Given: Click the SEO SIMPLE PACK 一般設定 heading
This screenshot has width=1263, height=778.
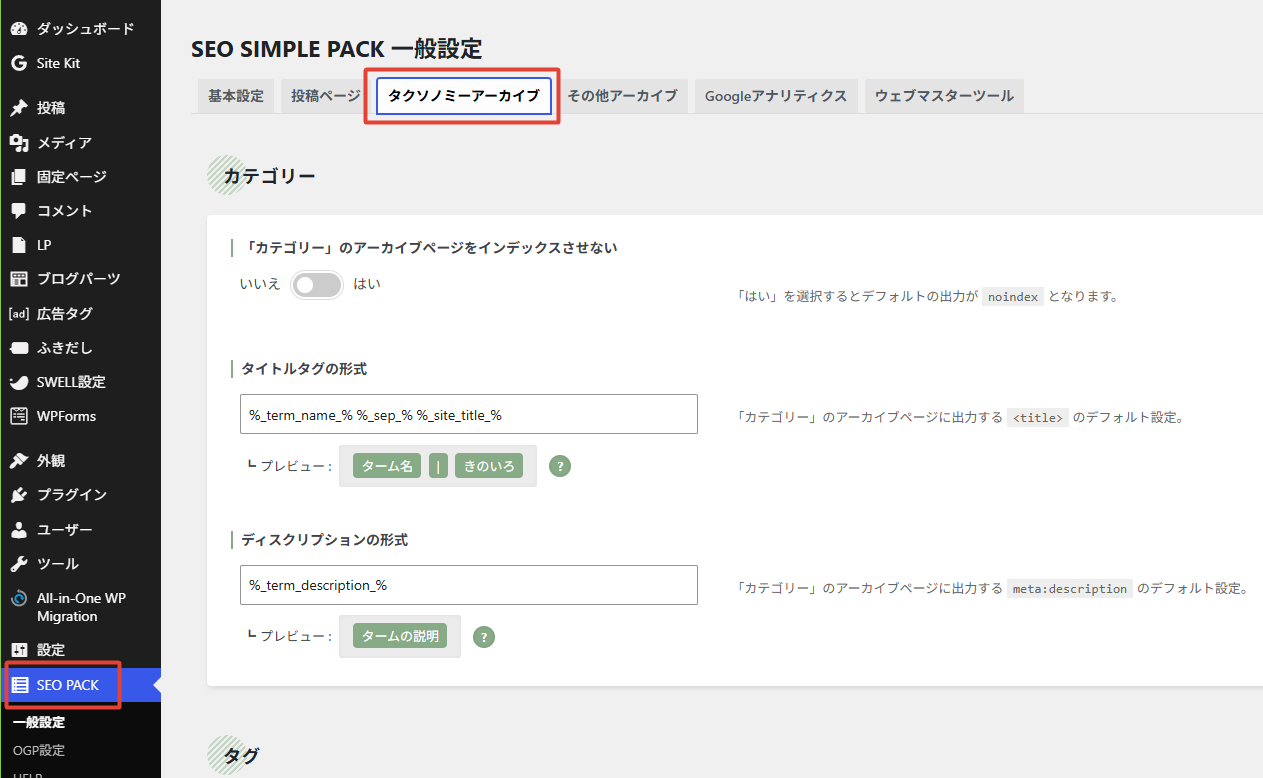Looking at the screenshot, I should (336, 48).
